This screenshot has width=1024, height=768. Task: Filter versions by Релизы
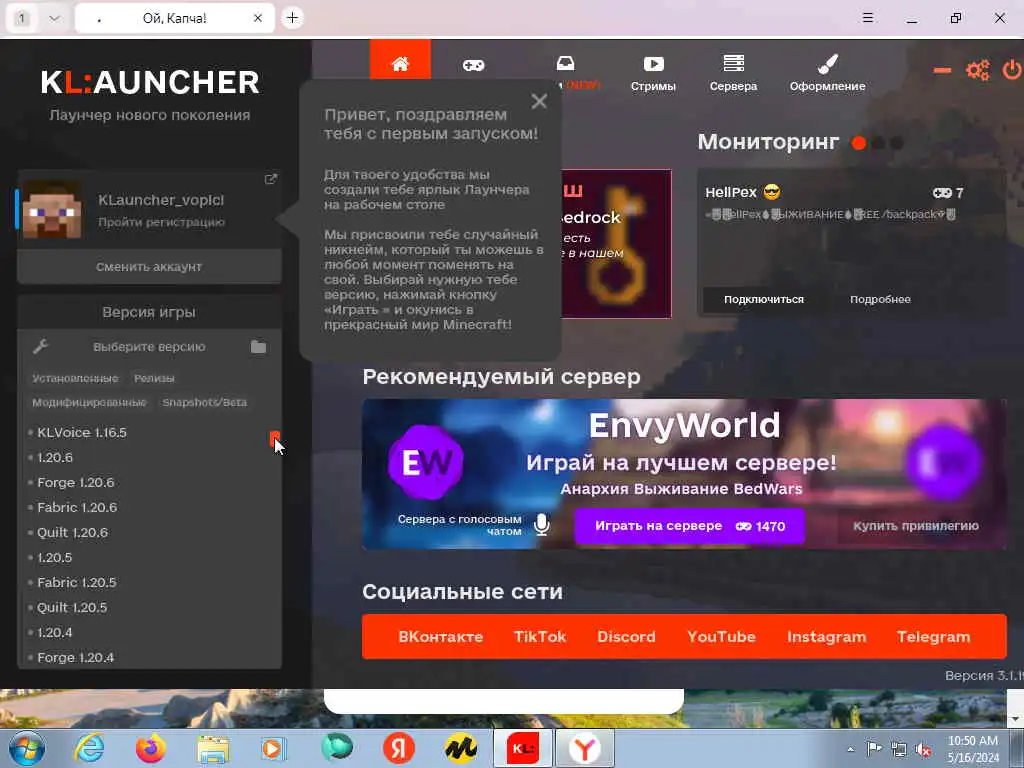click(154, 378)
